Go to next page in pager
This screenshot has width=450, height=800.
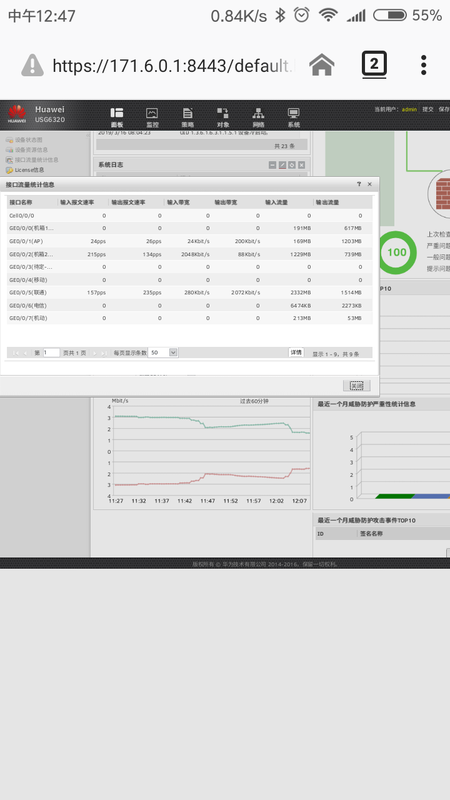(95, 353)
